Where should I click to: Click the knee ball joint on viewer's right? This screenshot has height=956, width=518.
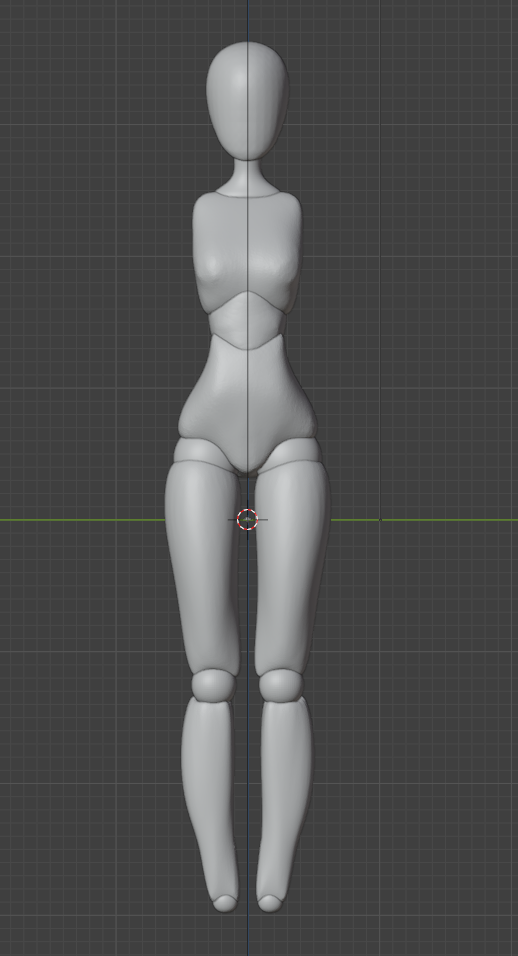pyautogui.click(x=281, y=685)
